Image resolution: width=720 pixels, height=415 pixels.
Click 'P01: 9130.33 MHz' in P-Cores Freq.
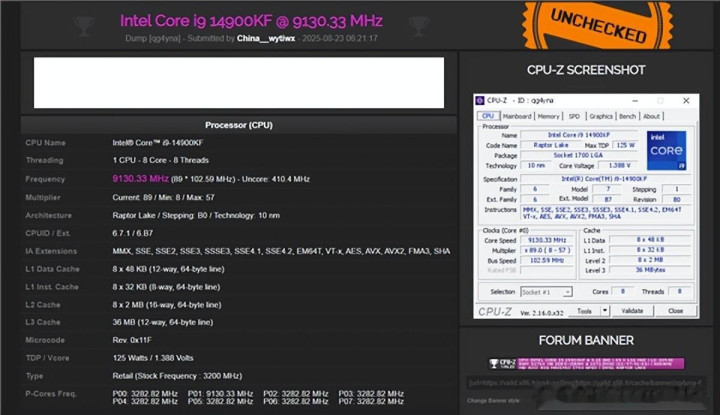(220, 394)
